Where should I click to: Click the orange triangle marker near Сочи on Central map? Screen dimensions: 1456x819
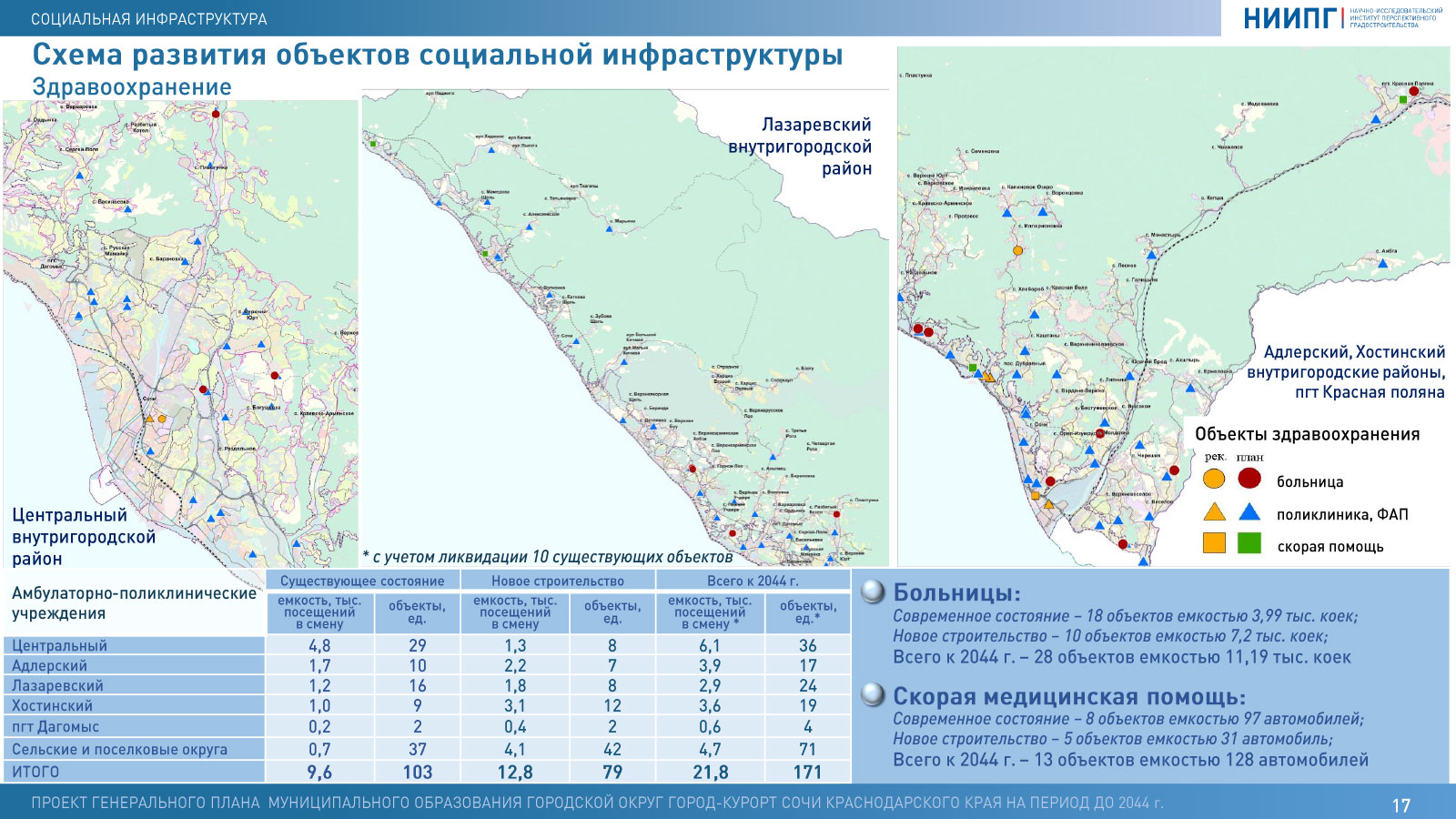coord(150,419)
